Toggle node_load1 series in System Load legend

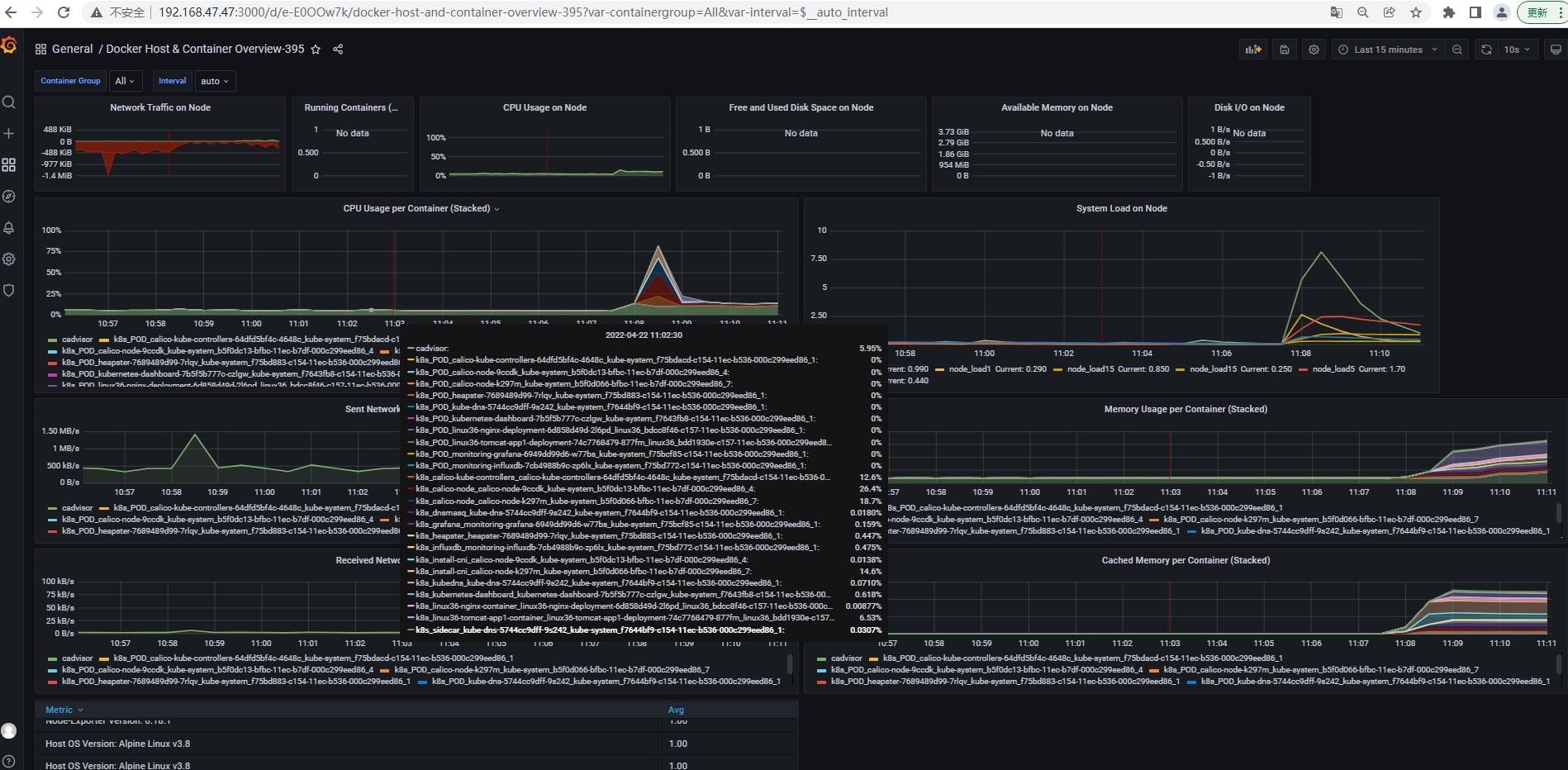(969, 369)
